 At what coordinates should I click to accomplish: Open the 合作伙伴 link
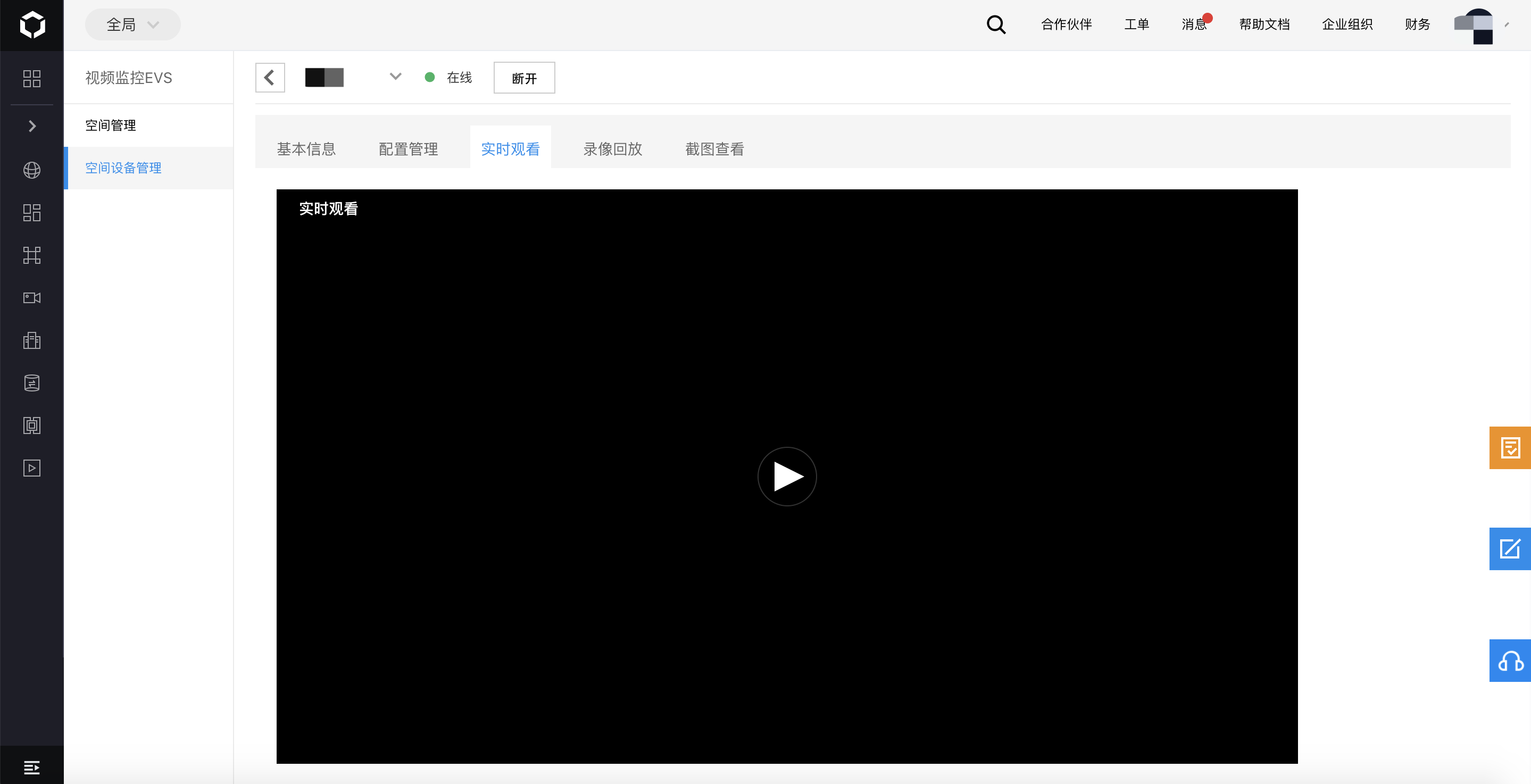pos(1066,24)
